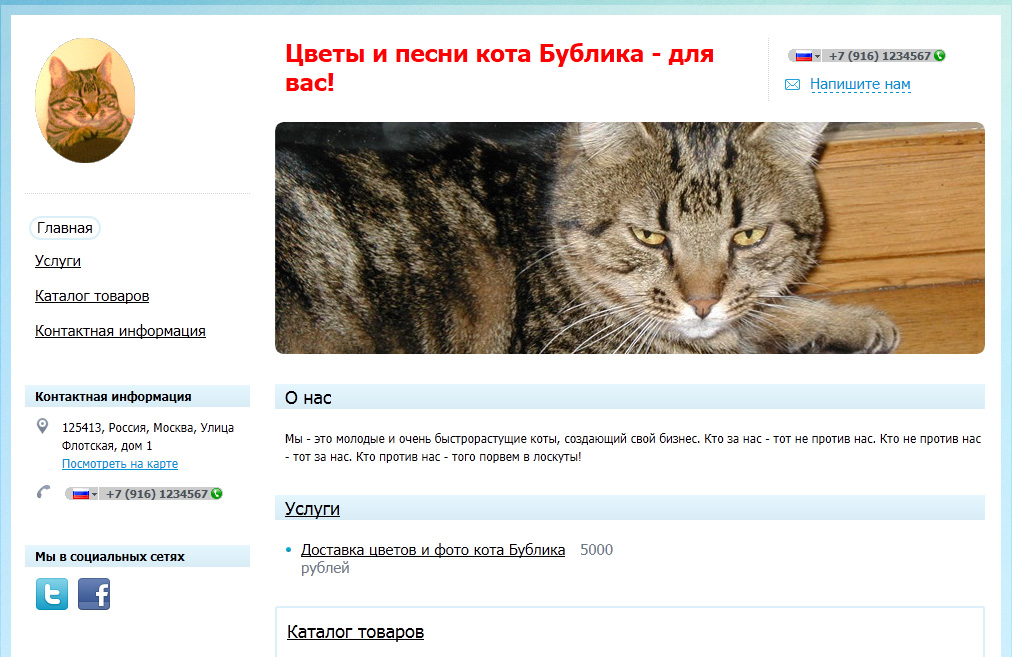This screenshot has width=1012, height=657.
Task: Open Услуги from the left navigation menu
Action: click(x=58, y=261)
